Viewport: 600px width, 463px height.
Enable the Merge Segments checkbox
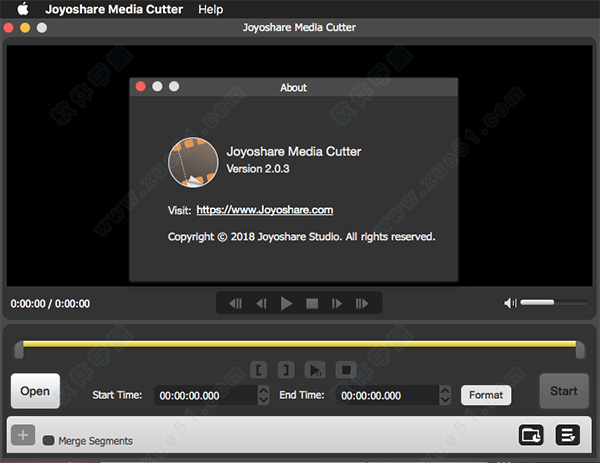(x=49, y=440)
